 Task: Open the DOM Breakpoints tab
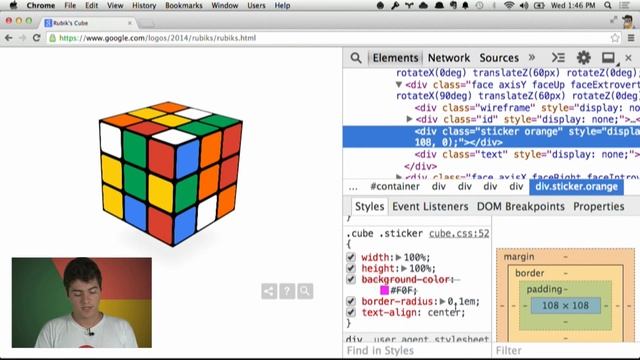point(520,207)
